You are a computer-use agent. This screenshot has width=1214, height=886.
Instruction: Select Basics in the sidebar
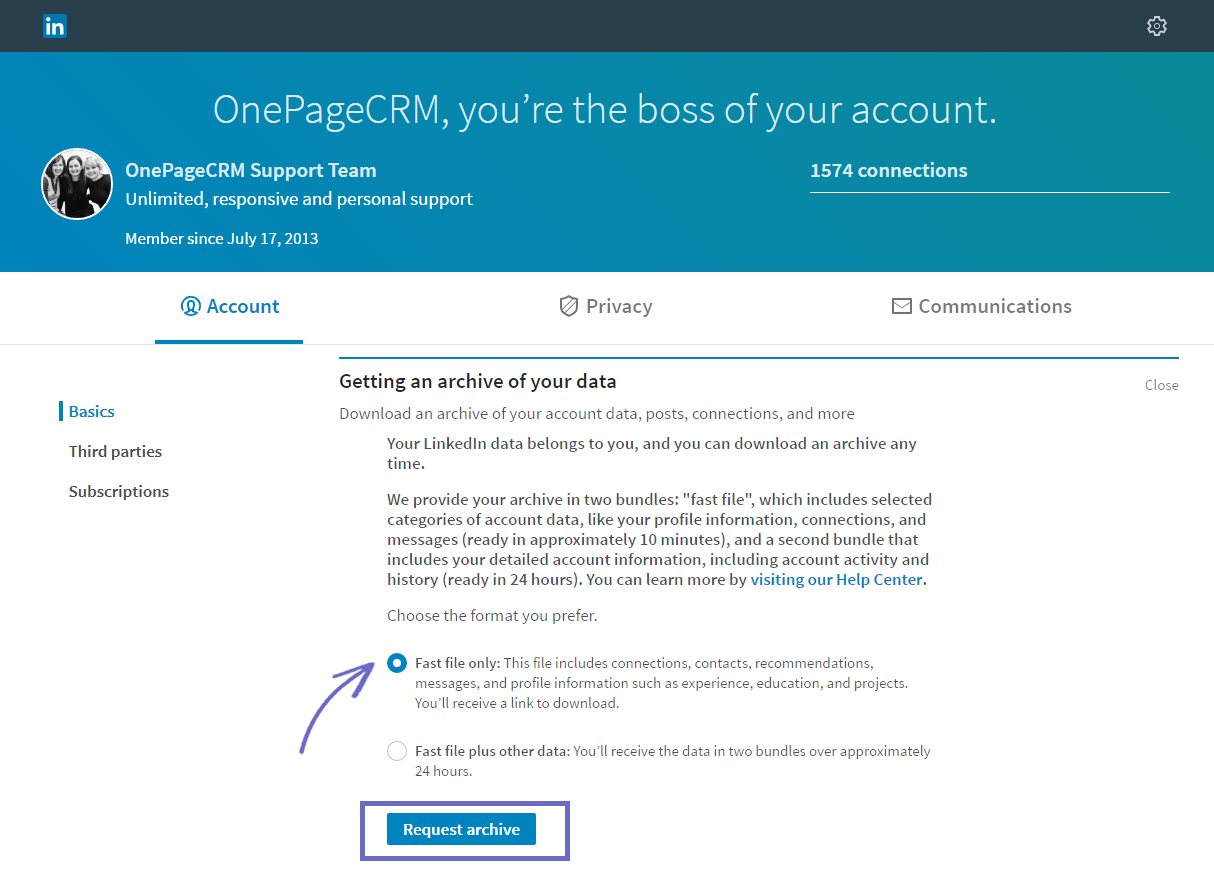click(91, 411)
